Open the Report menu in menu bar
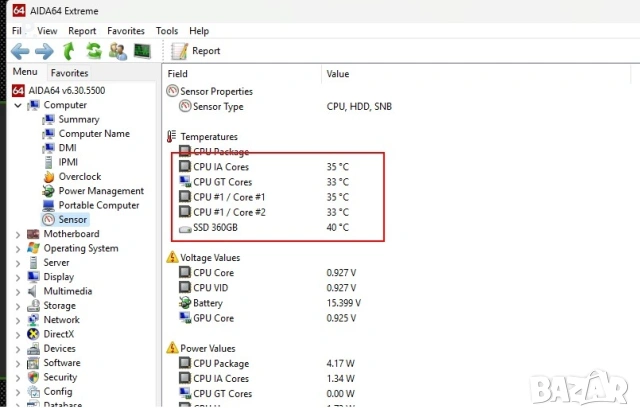The height and width of the screenshot is (417, 640). 82,31
